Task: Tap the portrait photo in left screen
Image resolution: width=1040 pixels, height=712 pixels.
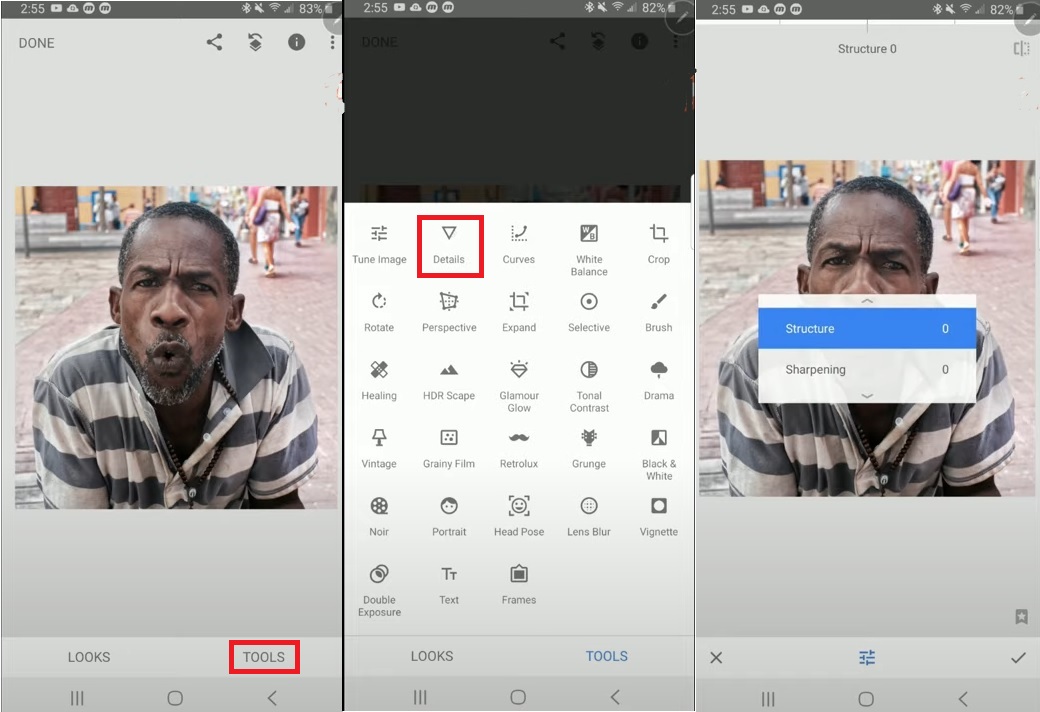Action: click(x=176, y=347)
